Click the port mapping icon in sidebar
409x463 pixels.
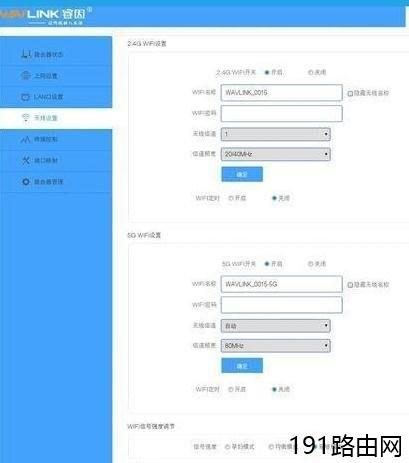(26, 160)
